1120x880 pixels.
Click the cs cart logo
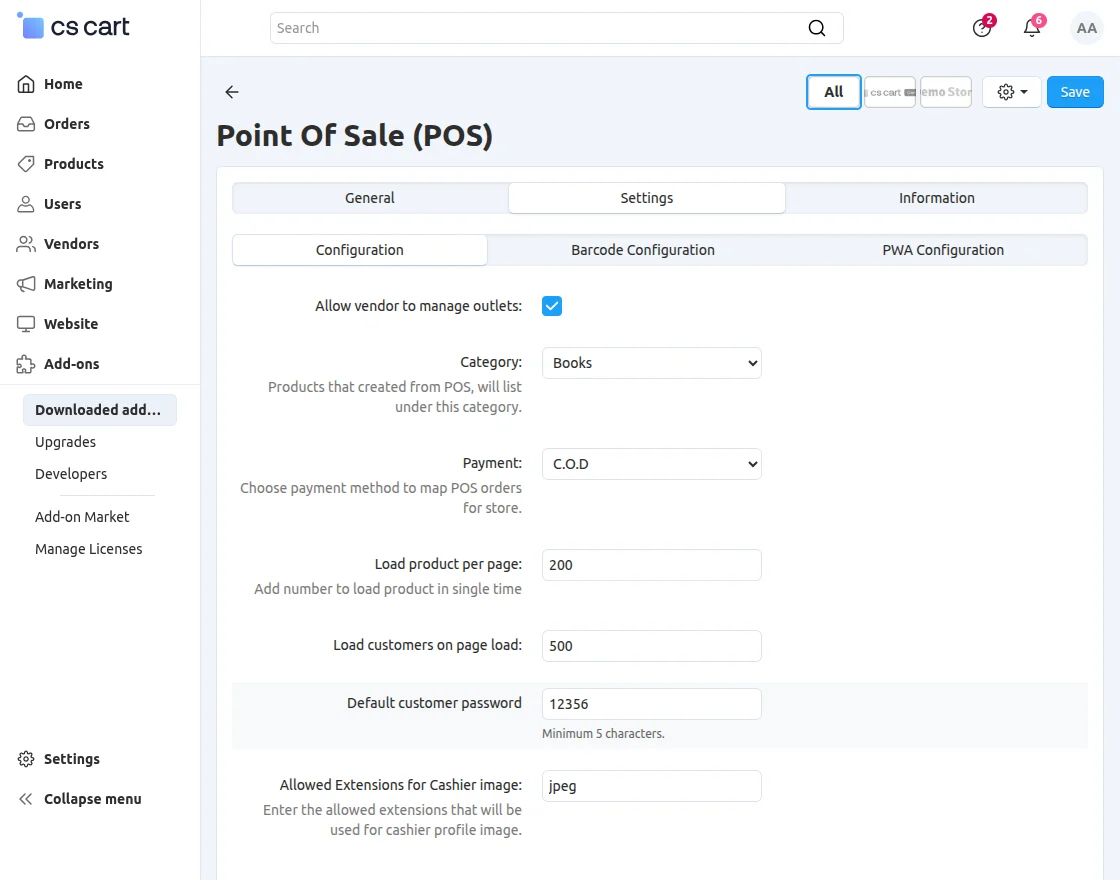(73, 27)
